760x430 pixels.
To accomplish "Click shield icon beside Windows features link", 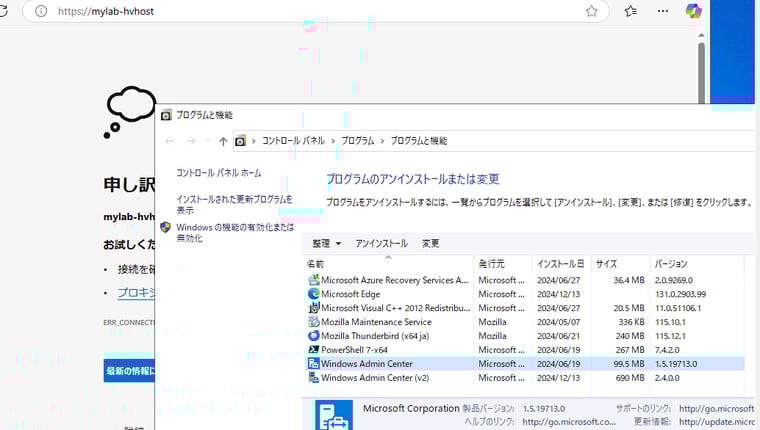I will coord(166,227).
